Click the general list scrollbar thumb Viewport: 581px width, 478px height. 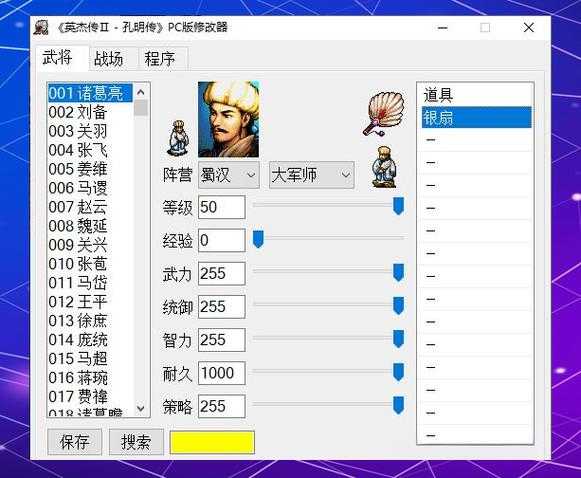141,107
